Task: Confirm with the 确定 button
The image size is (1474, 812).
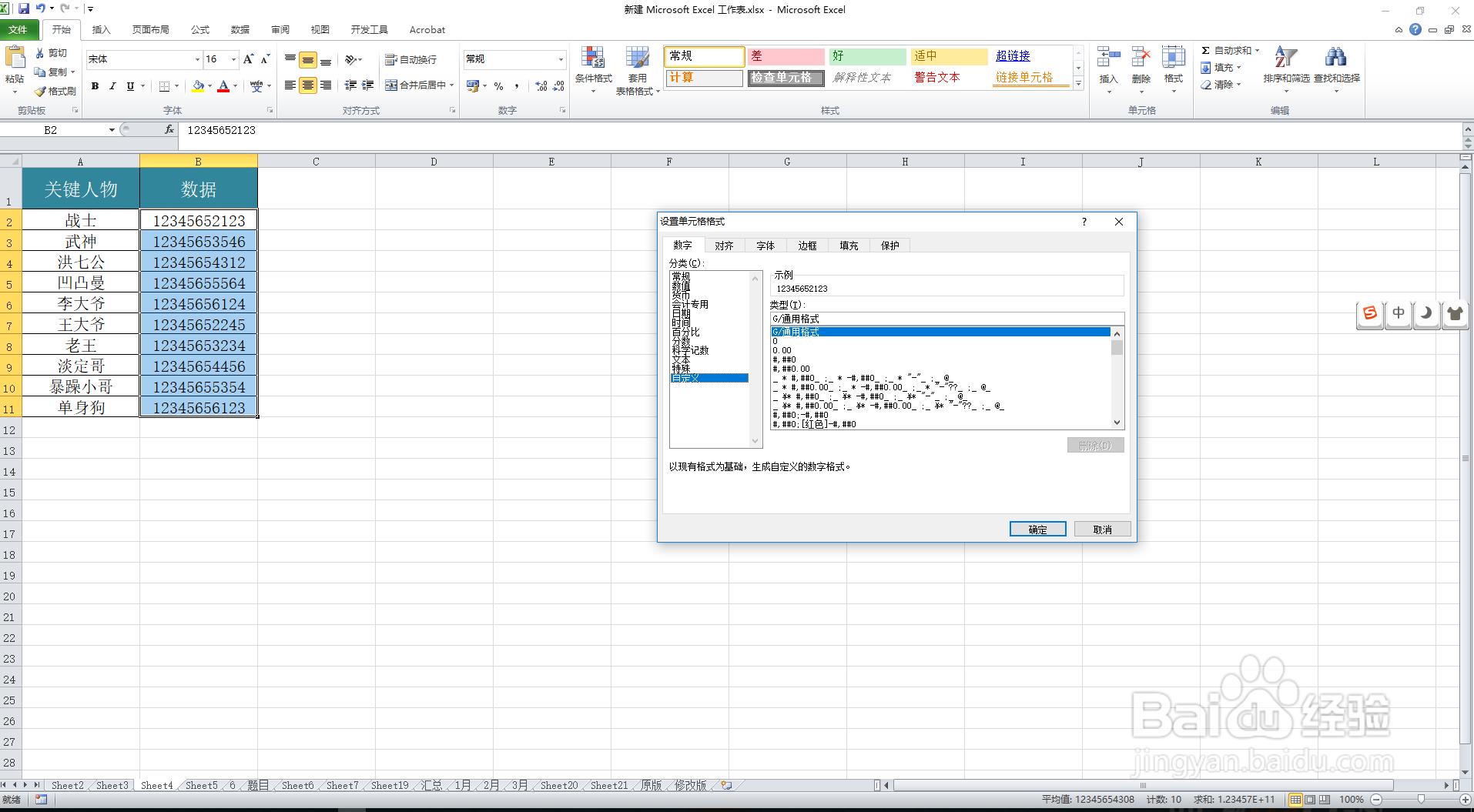Action: (1037, 530)
